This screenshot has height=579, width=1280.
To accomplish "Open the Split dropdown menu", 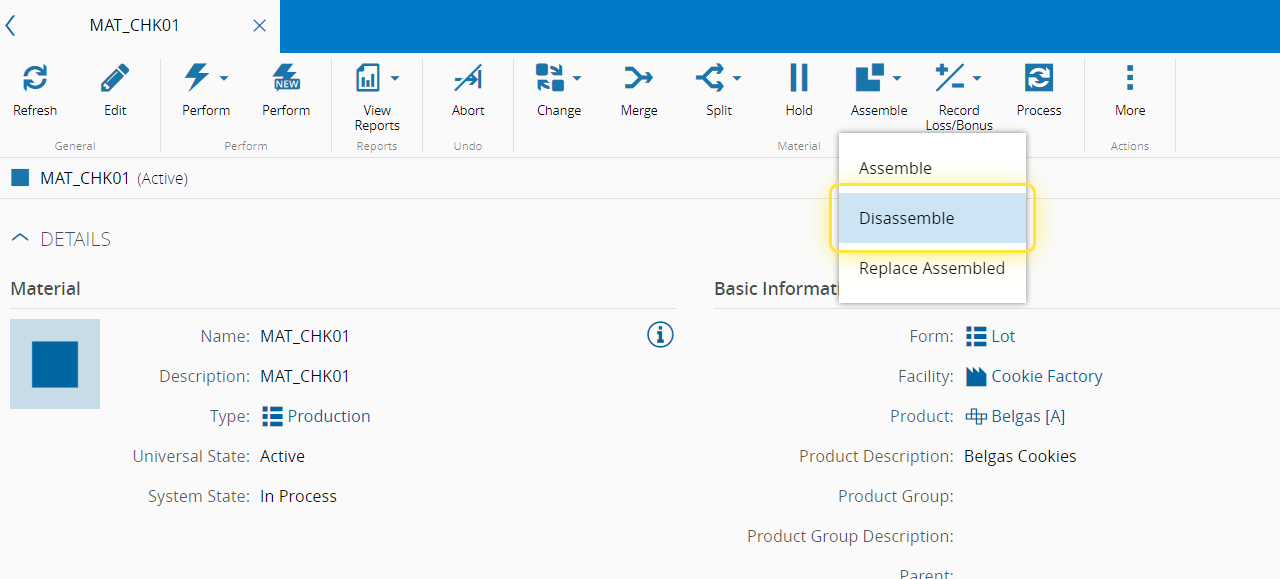I will (737, 78).
